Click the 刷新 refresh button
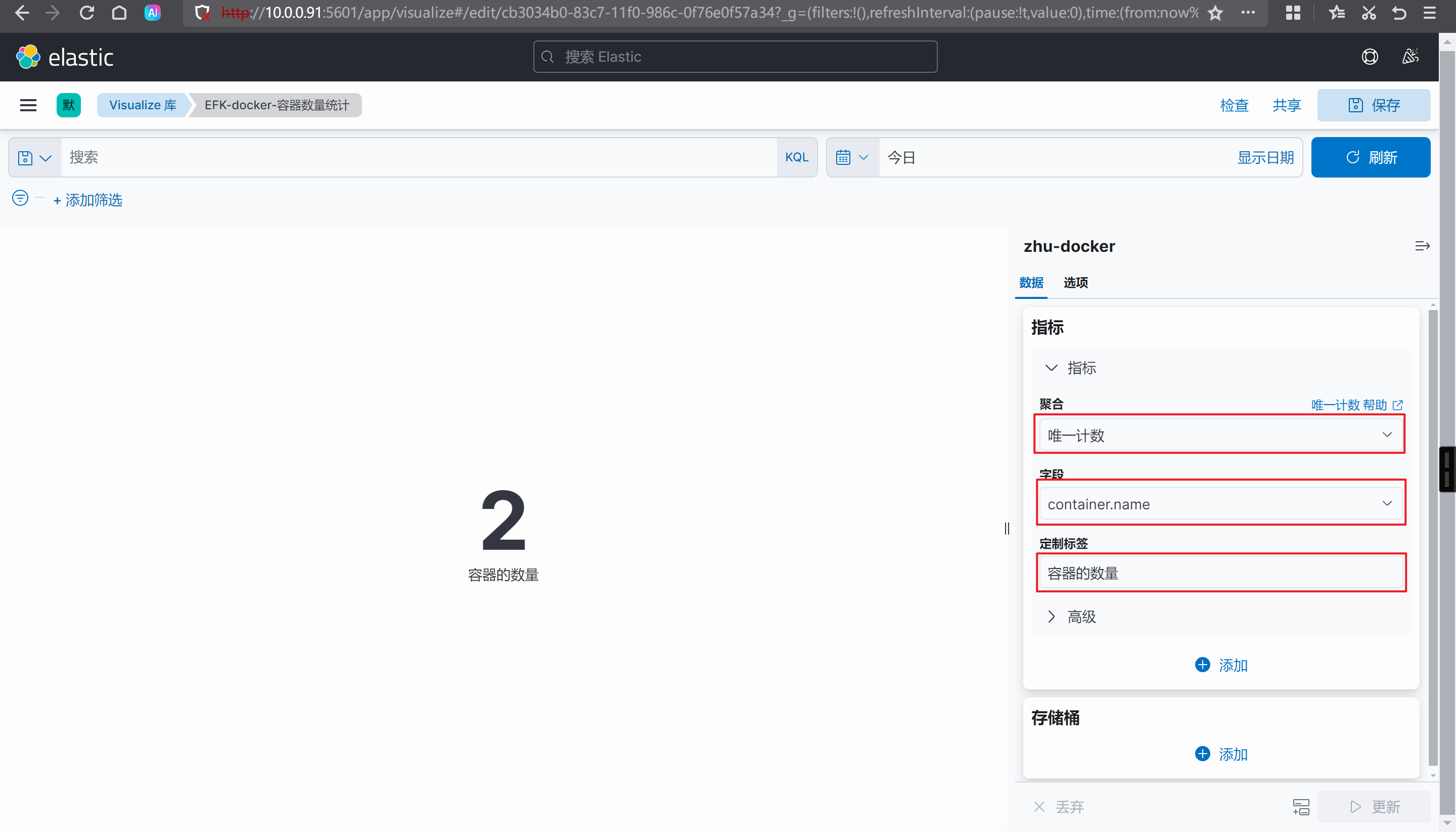 coord(1371,158)
